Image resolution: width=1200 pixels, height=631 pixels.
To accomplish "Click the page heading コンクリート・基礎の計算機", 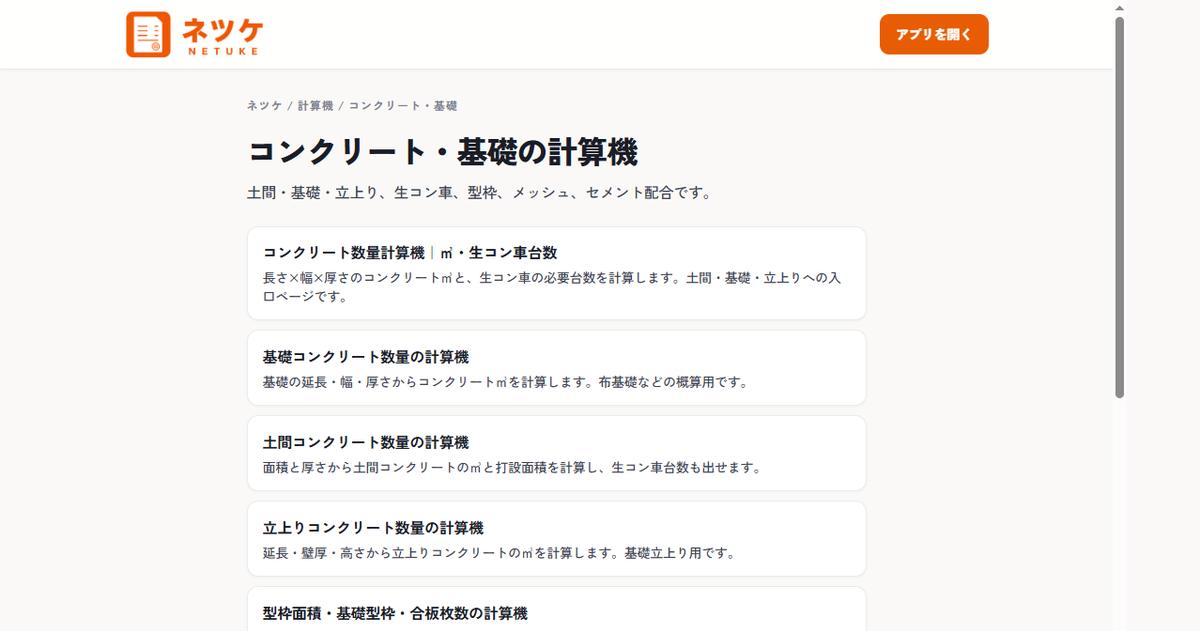I will (x=442, y=153).
